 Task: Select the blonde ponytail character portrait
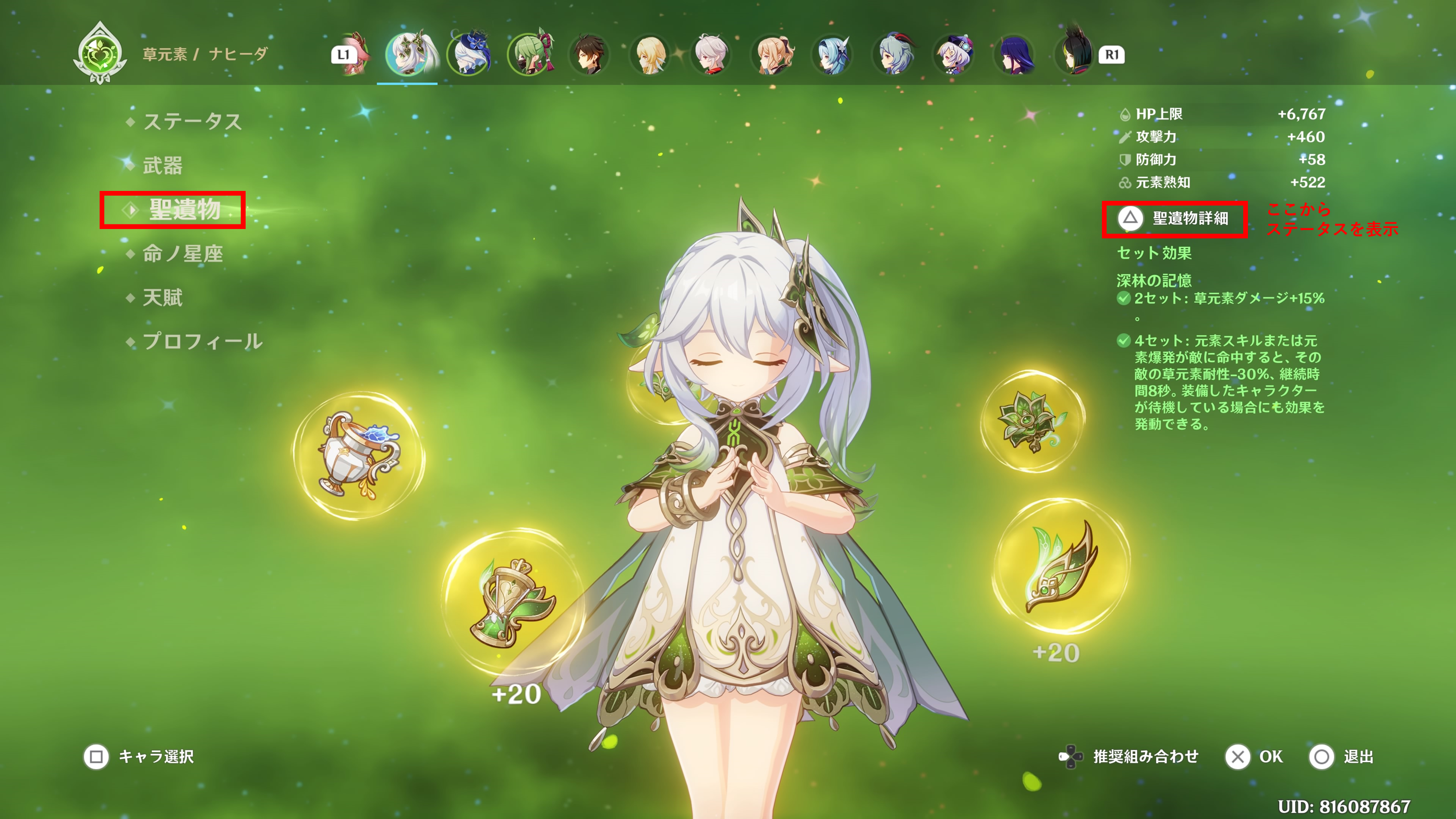point(772,55)
